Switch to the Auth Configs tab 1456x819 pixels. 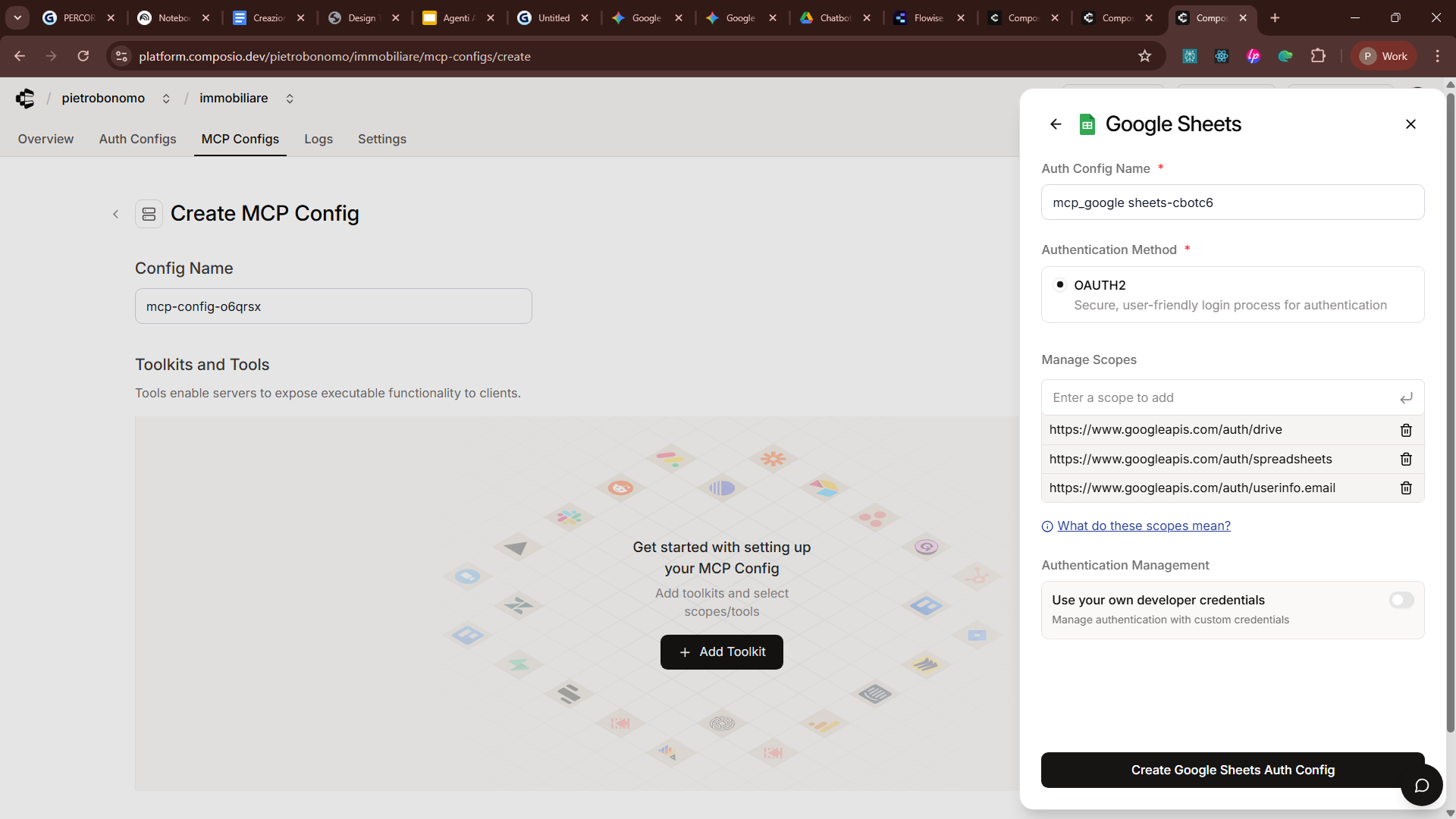point(137,139)
